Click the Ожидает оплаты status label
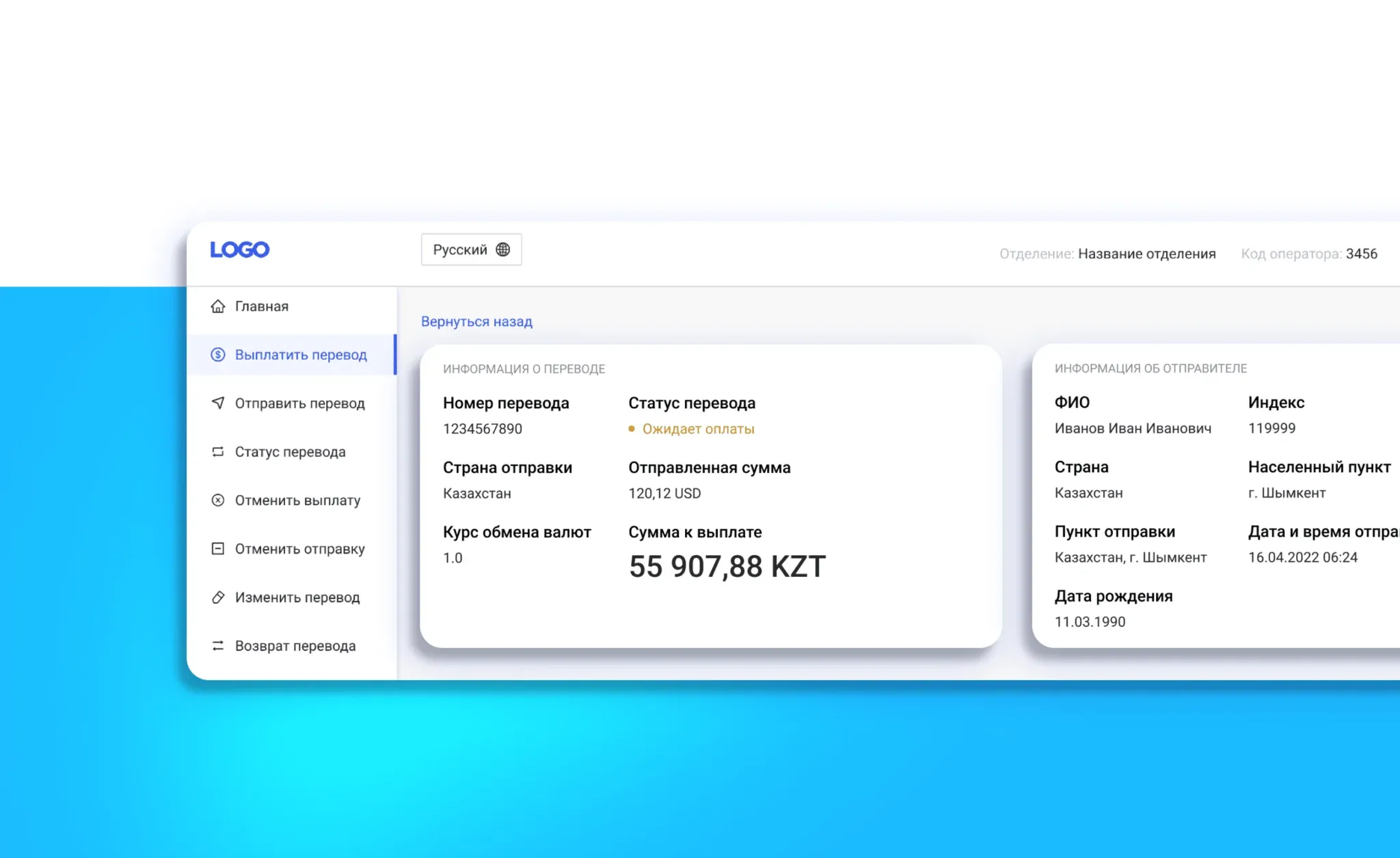This screenshot has height=858, width=1400. [x=698, y=429]
